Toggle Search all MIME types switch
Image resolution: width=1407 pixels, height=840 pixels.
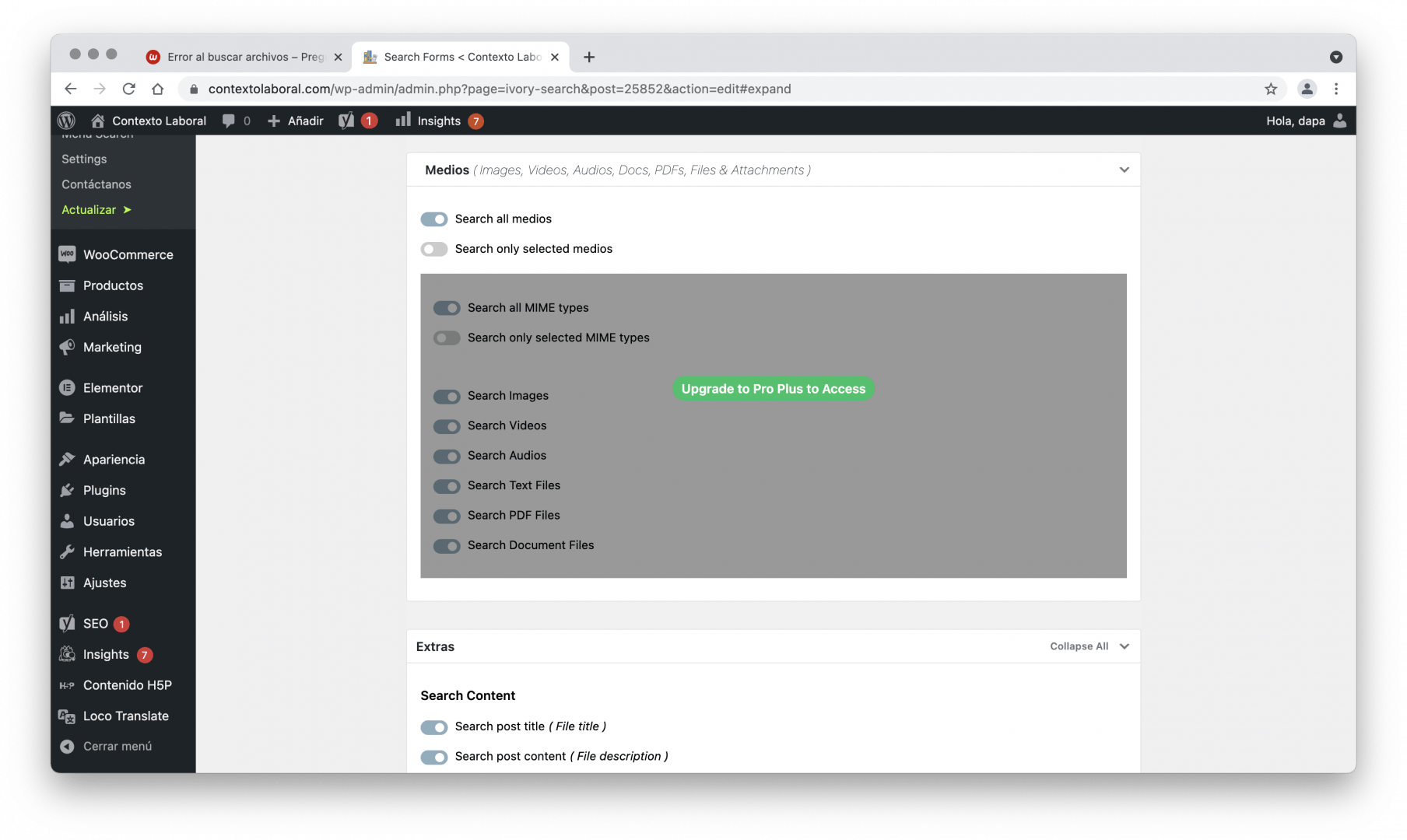[x=447, y=308]
